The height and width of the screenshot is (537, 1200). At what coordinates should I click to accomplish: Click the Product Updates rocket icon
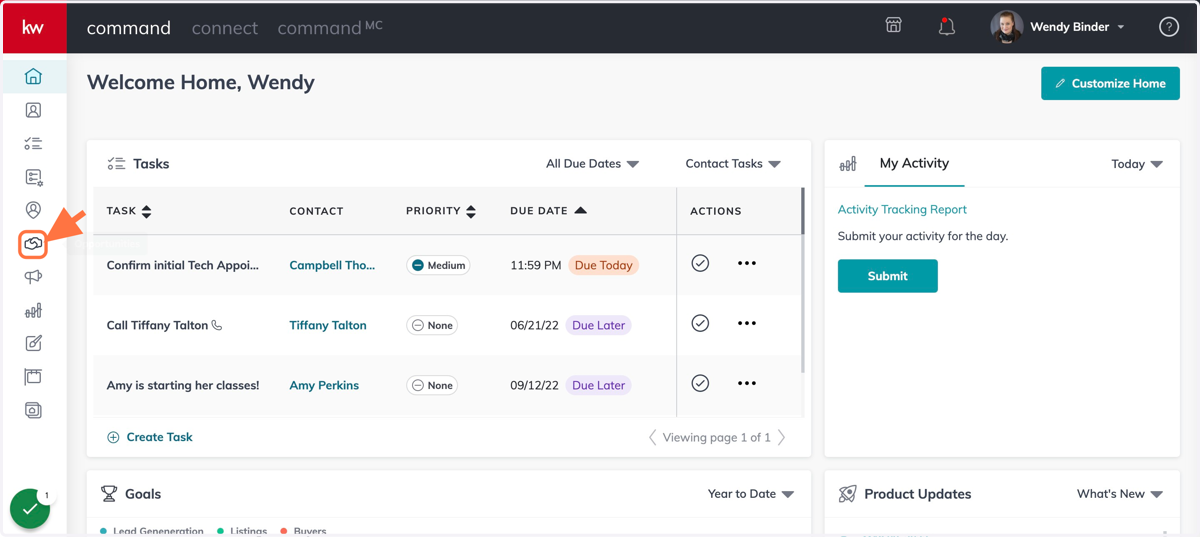pyautogui.click(x=847, y=494)
